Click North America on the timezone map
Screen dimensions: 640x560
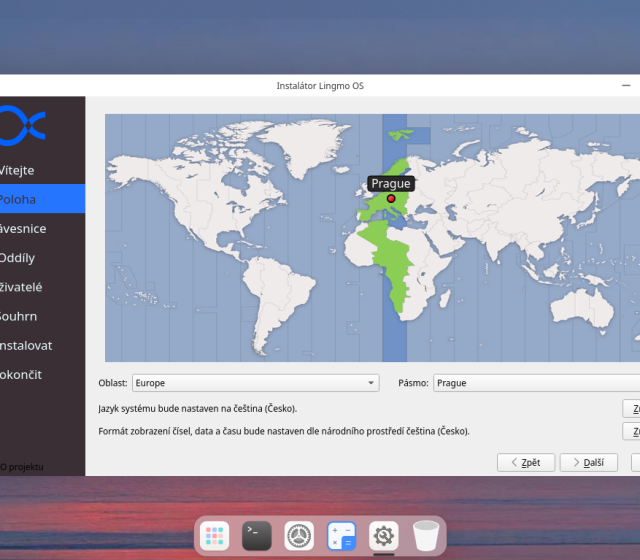click(x=200, y=190)
